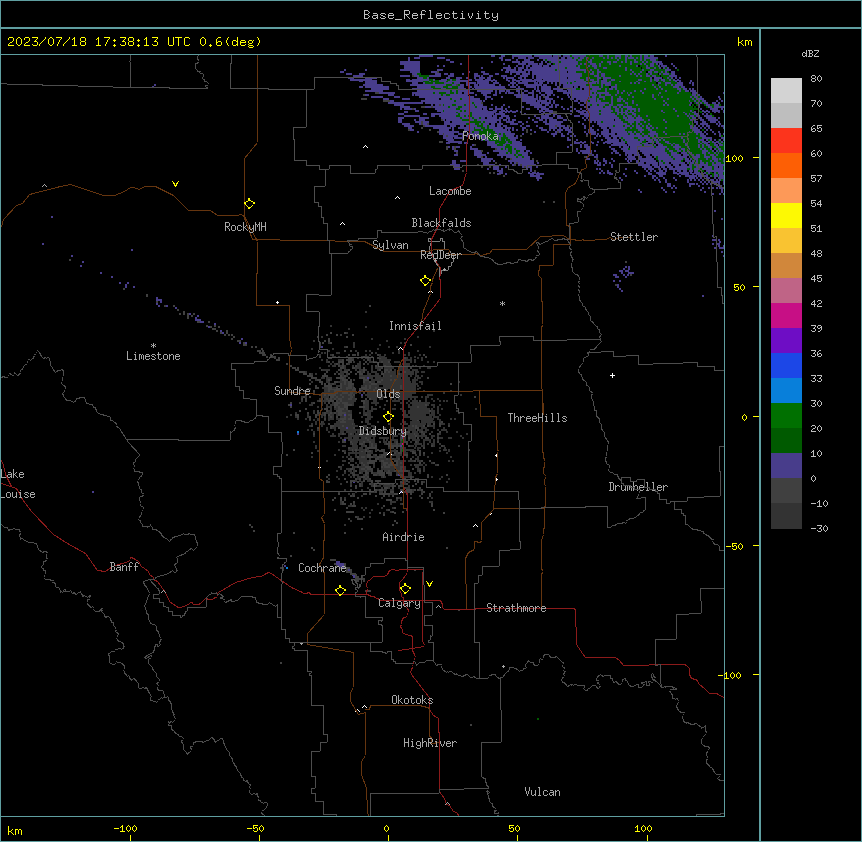The width and height of the screenshot is (862, 842).
Task: Click the asterisk marker east of Innisfail
Action: point(502,303)
